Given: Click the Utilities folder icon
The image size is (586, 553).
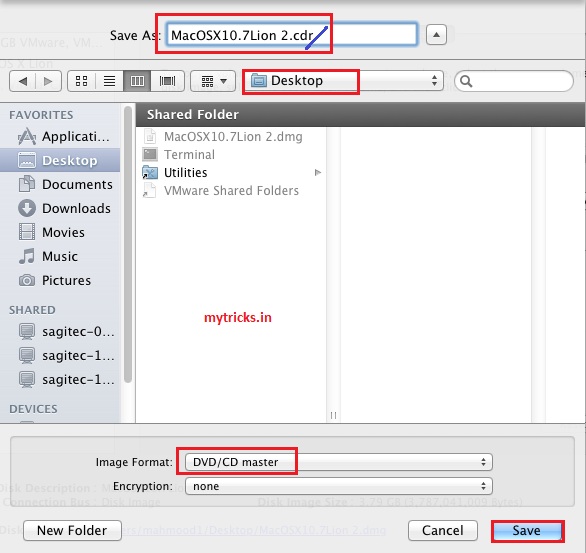Looking at the screenshot, I should click(150, 173).
